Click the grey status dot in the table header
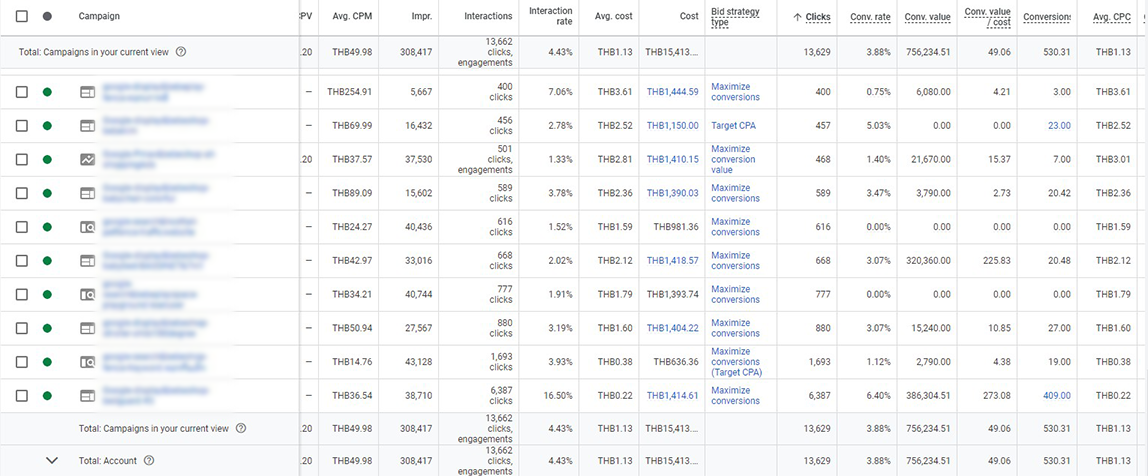This screenshot has height=476, width=1148. tap(48, 16)
